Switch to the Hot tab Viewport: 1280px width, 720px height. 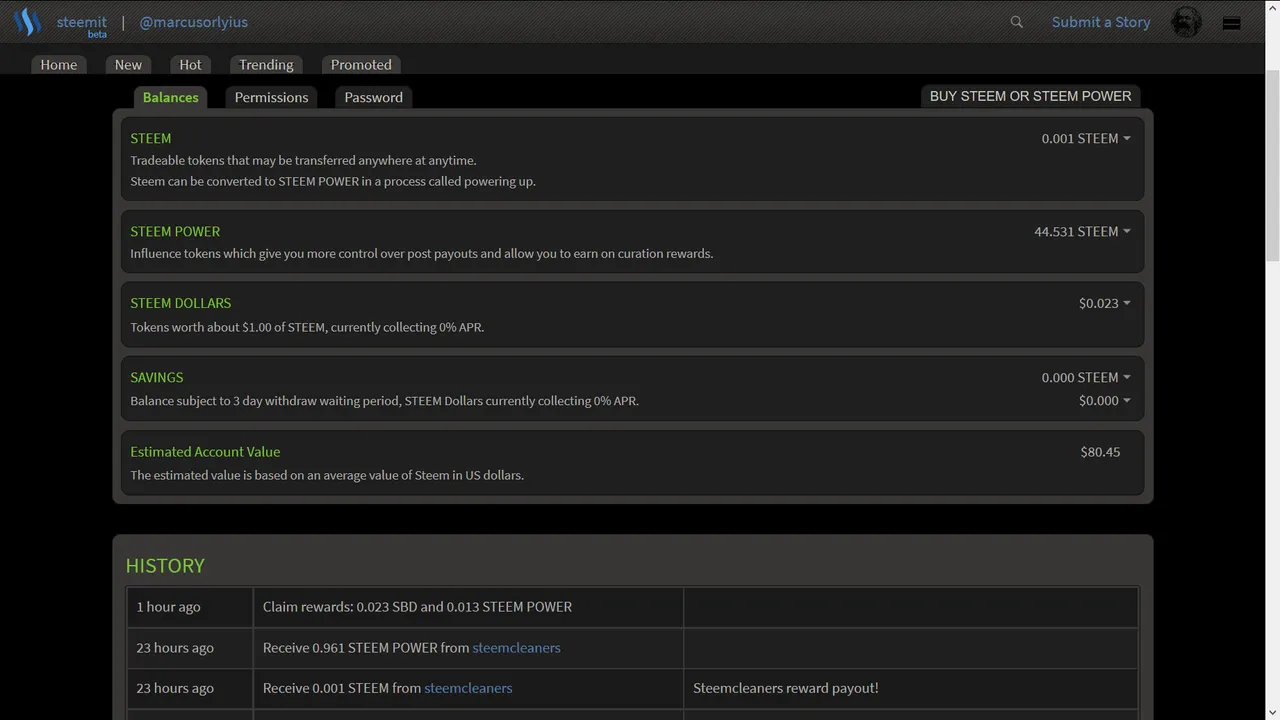coord(190,64)
